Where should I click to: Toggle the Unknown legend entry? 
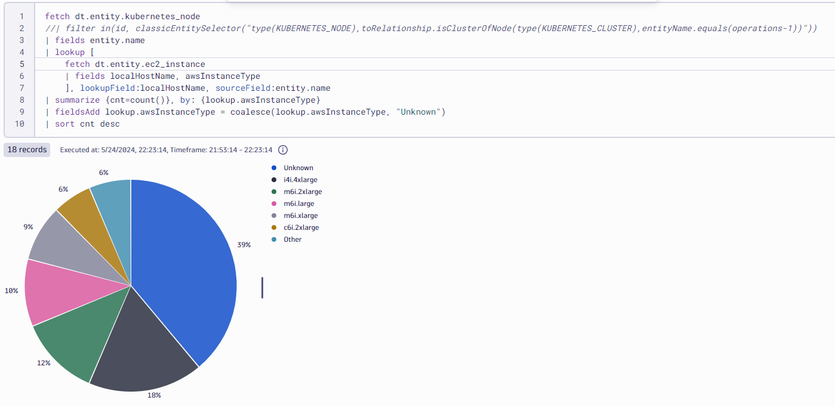point(298,167)
